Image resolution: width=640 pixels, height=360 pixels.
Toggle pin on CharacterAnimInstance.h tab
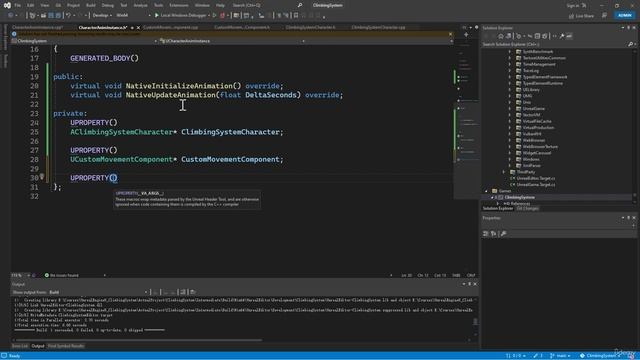(132, 28)
